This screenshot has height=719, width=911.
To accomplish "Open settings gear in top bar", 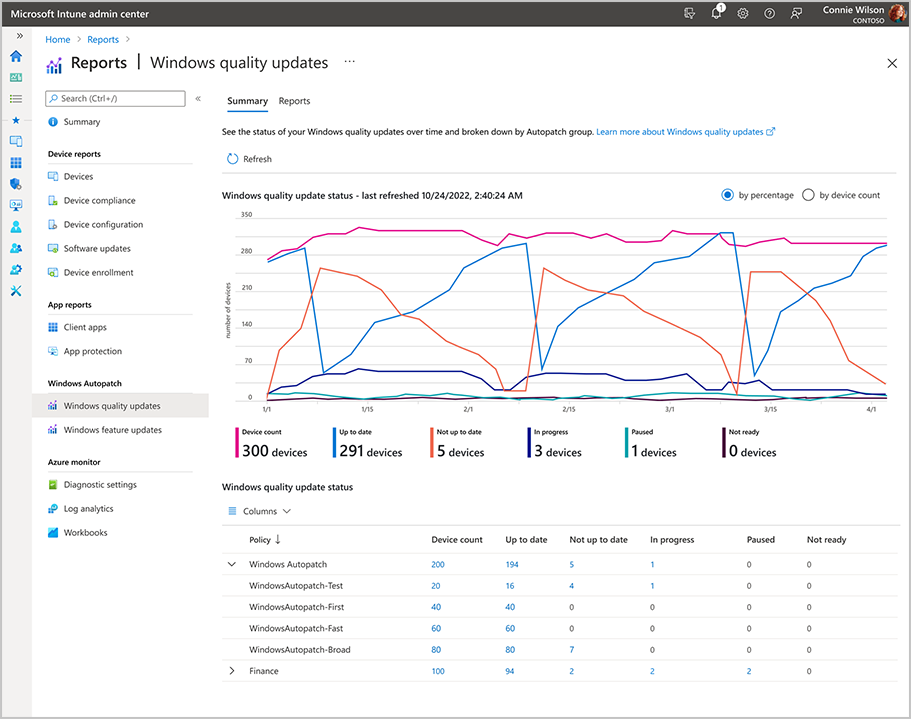I will pyautogui.click(x=743, y=13).
